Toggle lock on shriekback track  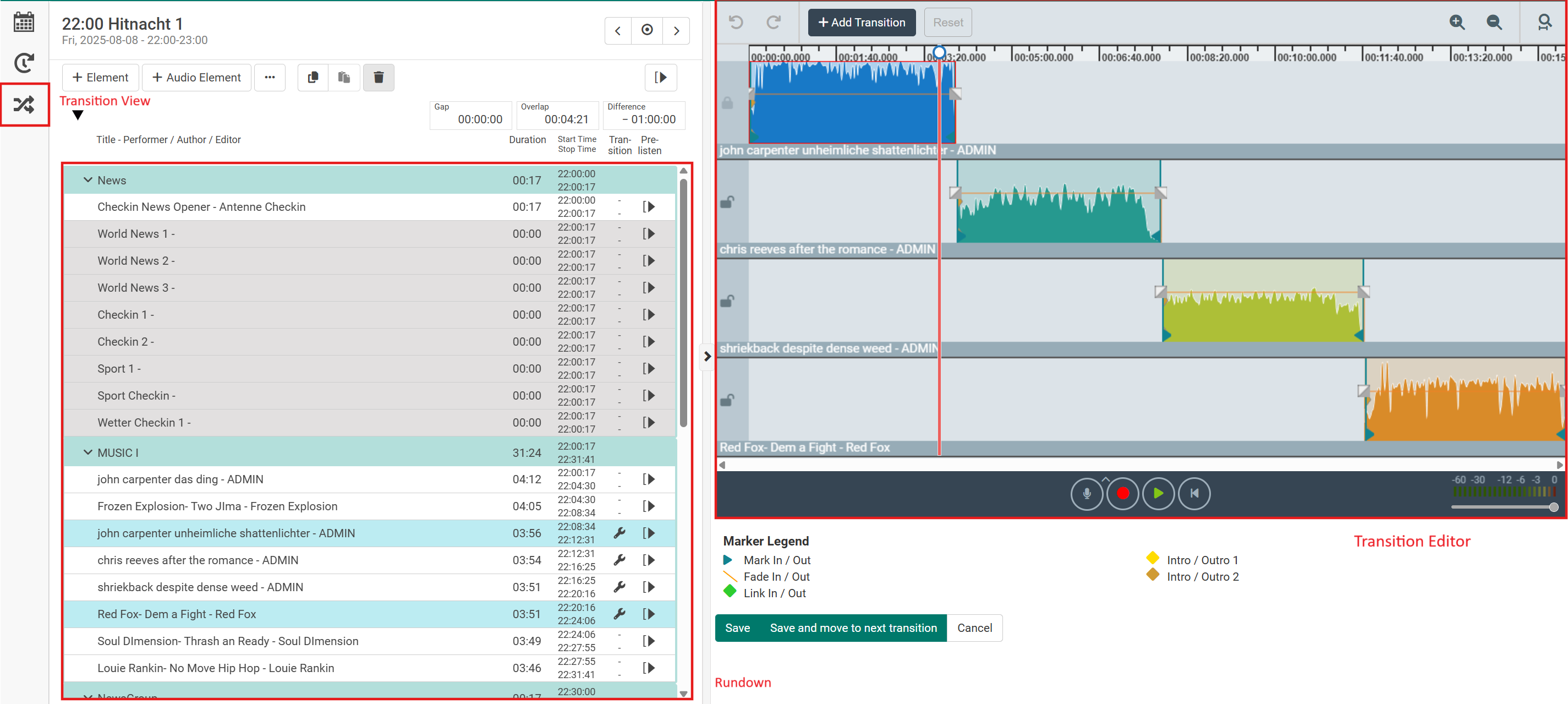click(727, 301)
